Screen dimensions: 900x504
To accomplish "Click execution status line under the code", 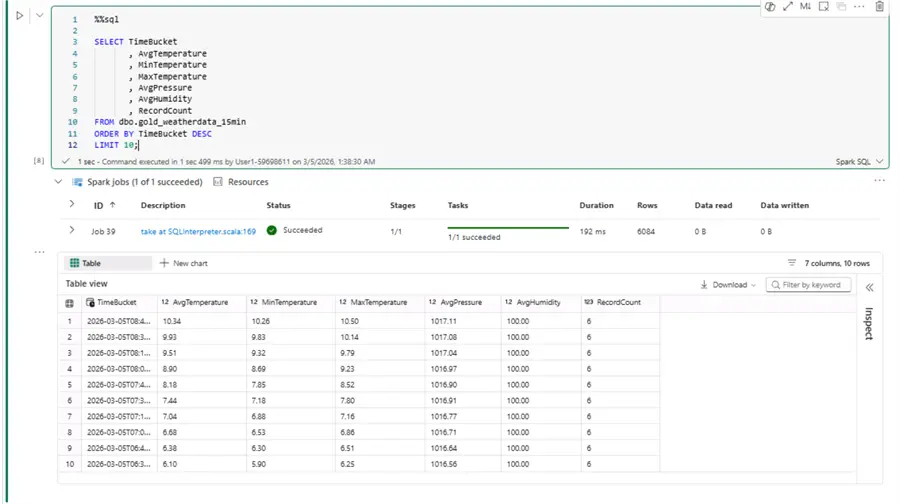I will point(226,162).
